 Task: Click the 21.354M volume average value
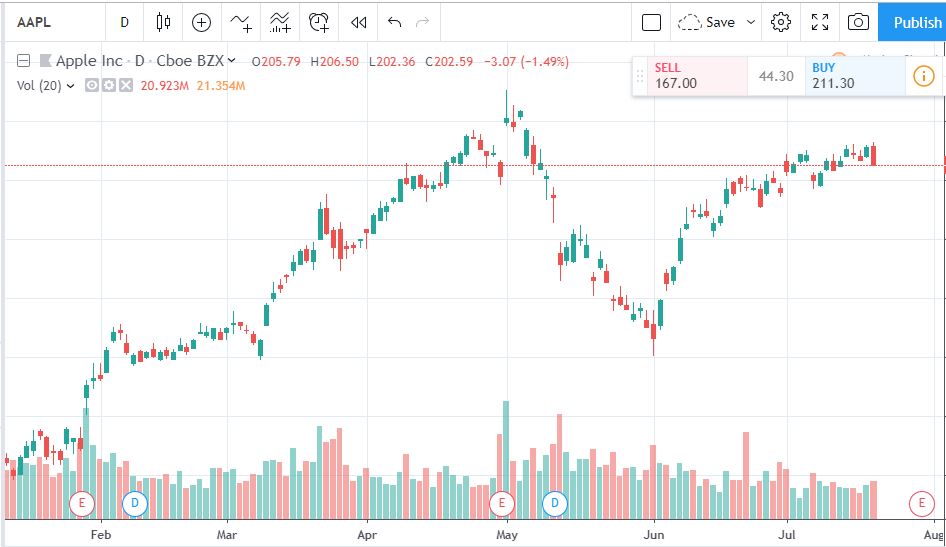[x=221, y=86]
